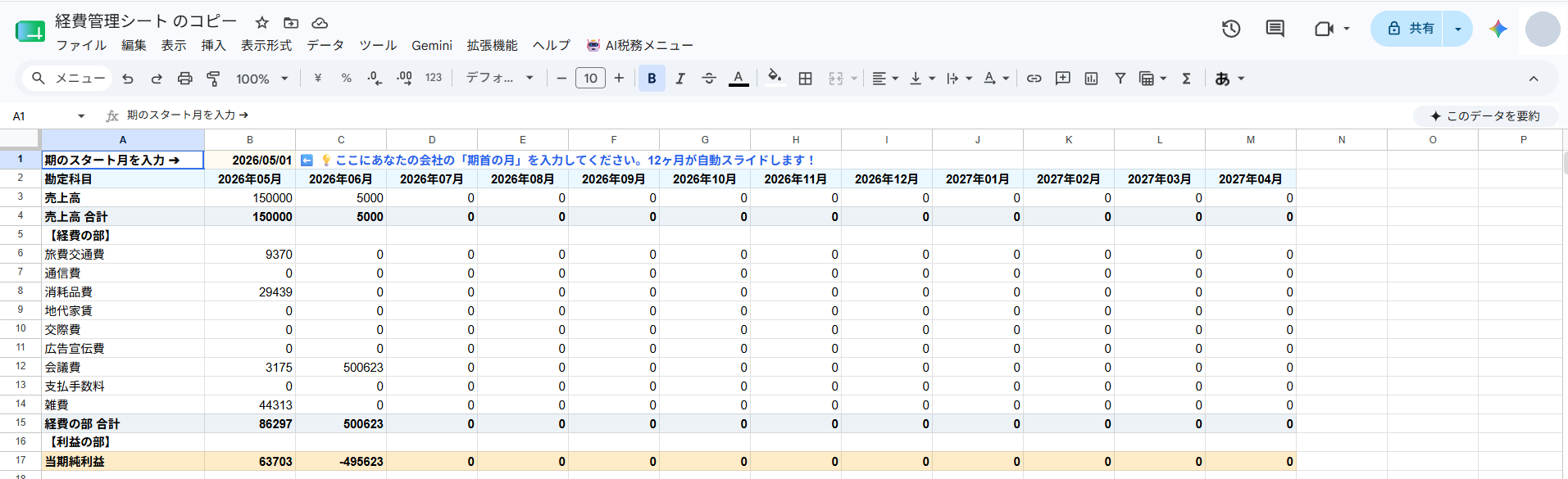
Task: Increase font size plus button
Action: [x=619, y=79]
